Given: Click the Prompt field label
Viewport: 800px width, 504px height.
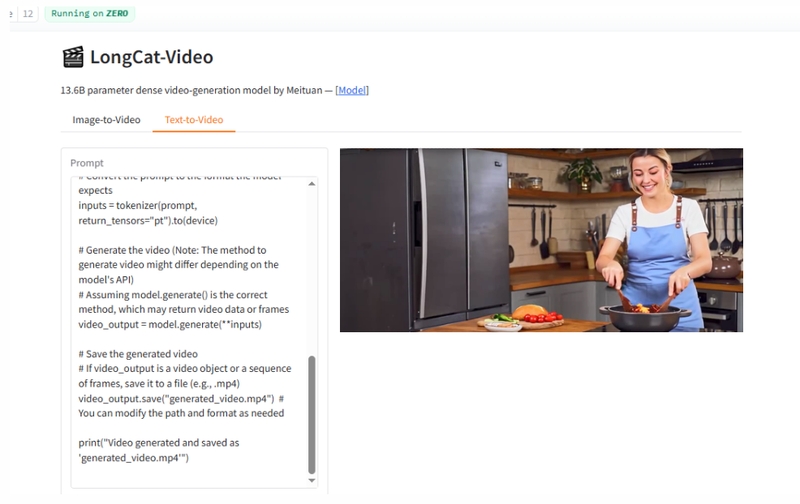Looking at the screenshot, I should [x=87, y=163].
